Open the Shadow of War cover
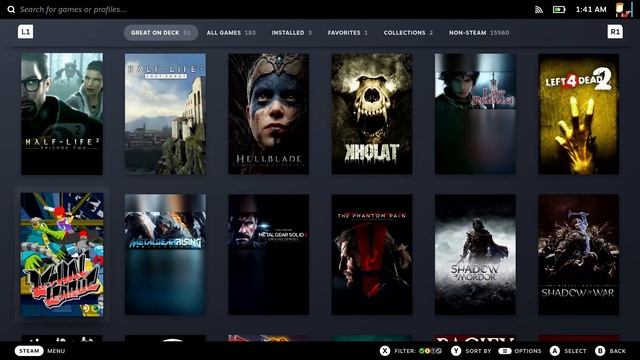Image resolution: width=640 pixels, height=360 pixels. pos(578,254)
